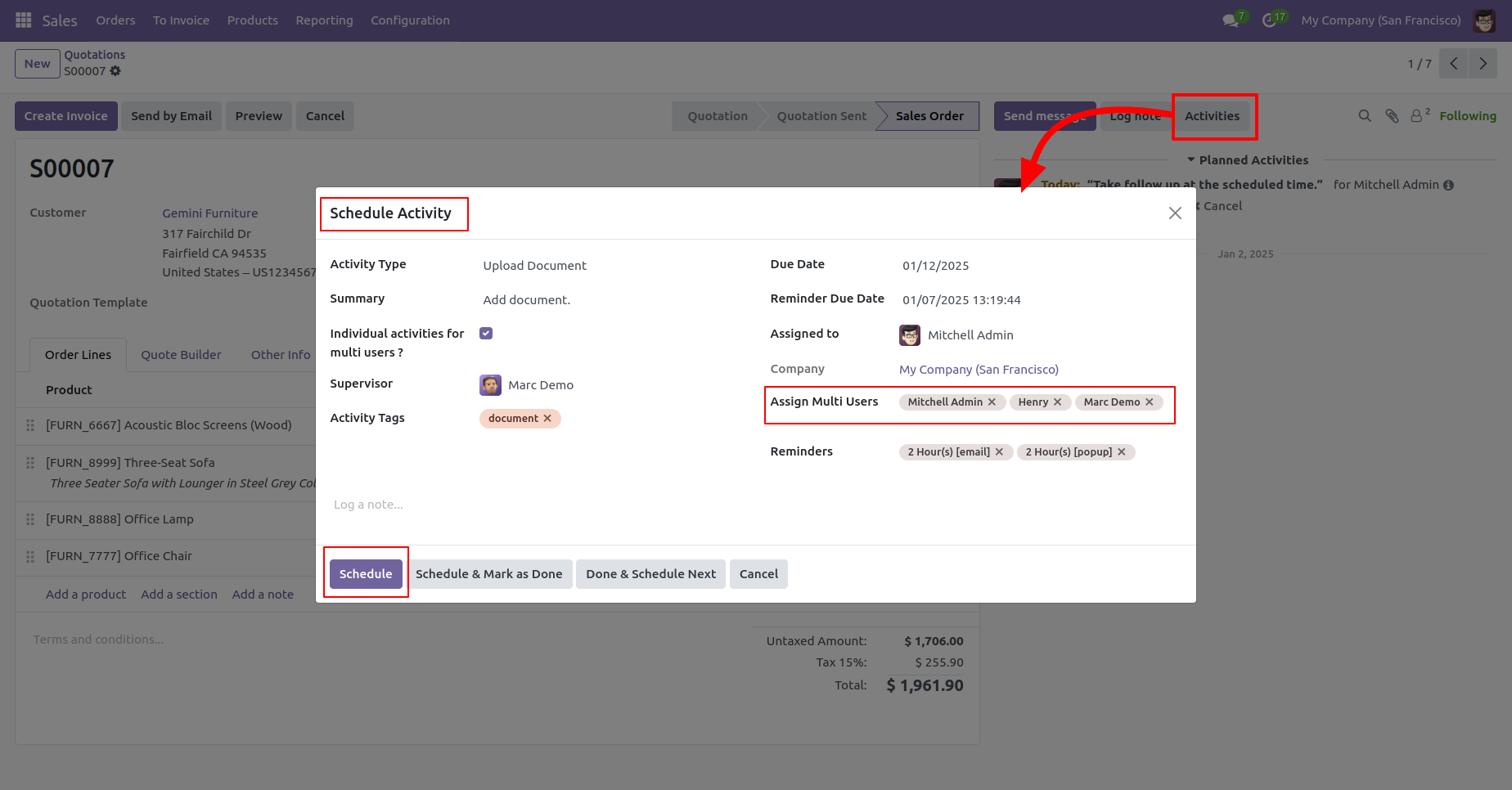Click Marc Demo supervisor avatar
This screenshot has width=1512, height=790.
pyautogui.click(x=490, y=385)
